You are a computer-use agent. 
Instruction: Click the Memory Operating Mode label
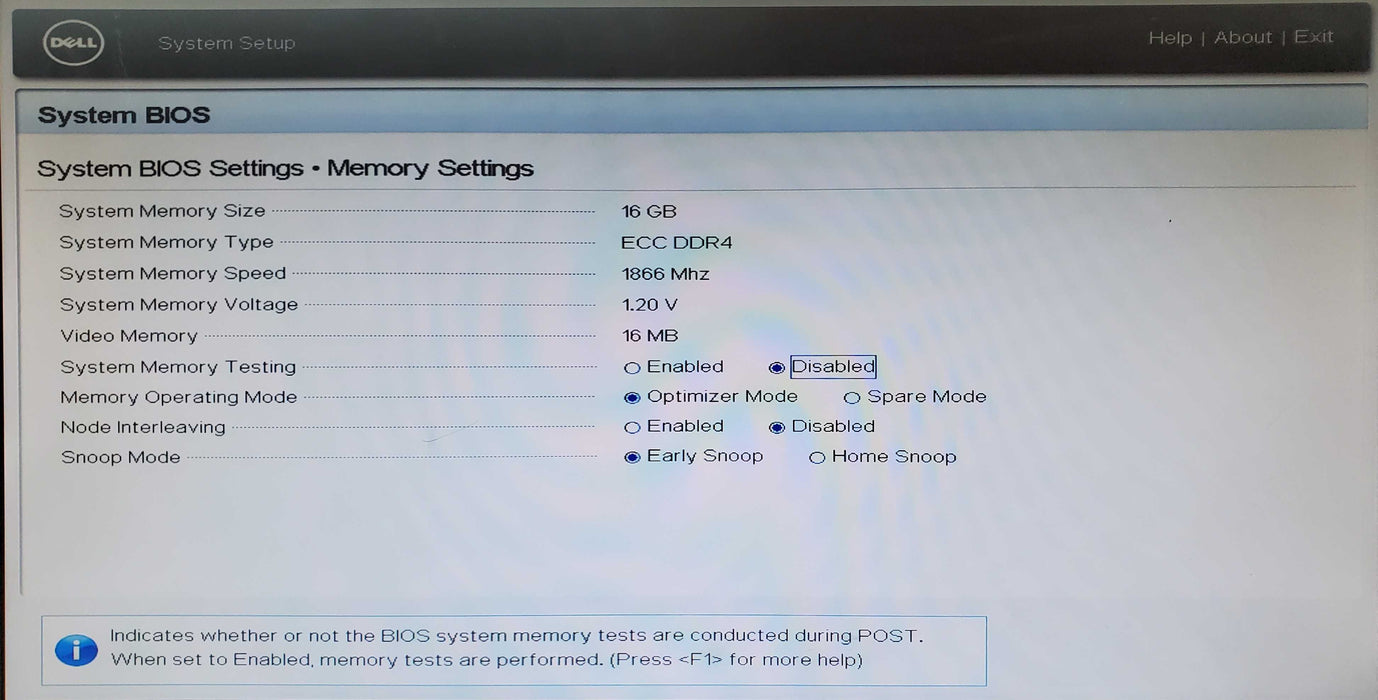tap(179, 397)
